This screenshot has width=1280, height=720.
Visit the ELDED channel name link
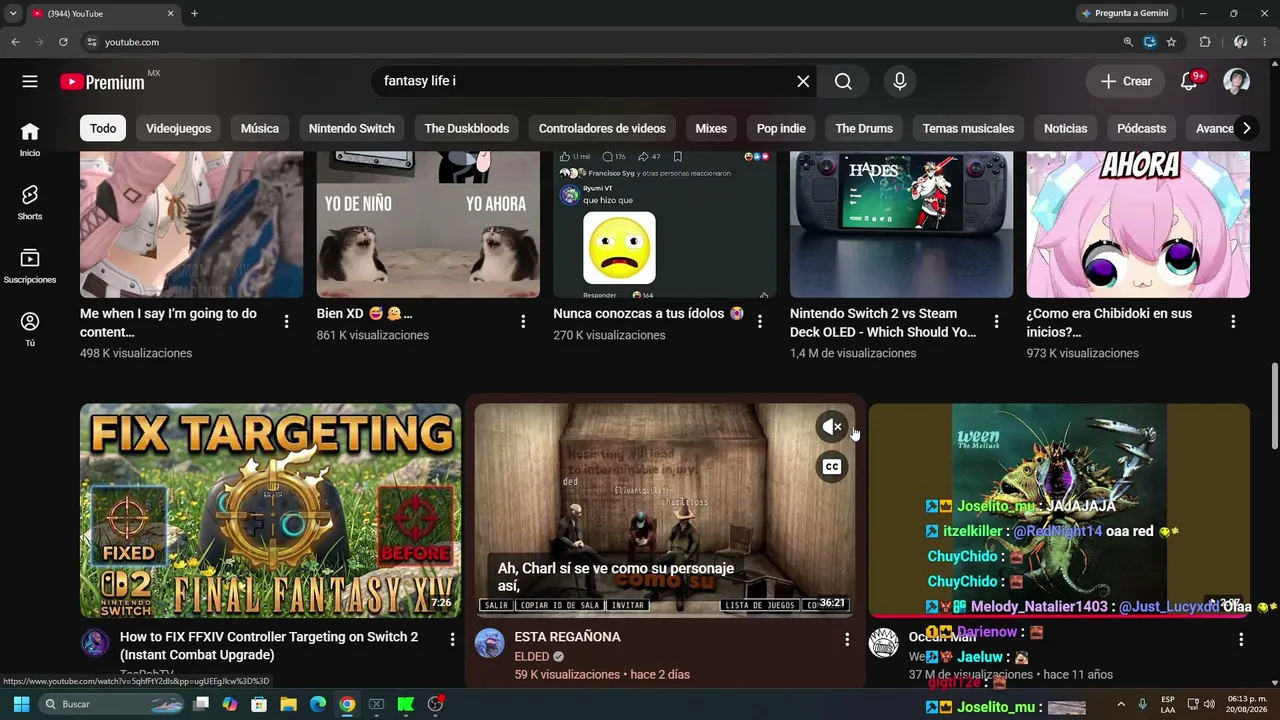coord(532,657)
